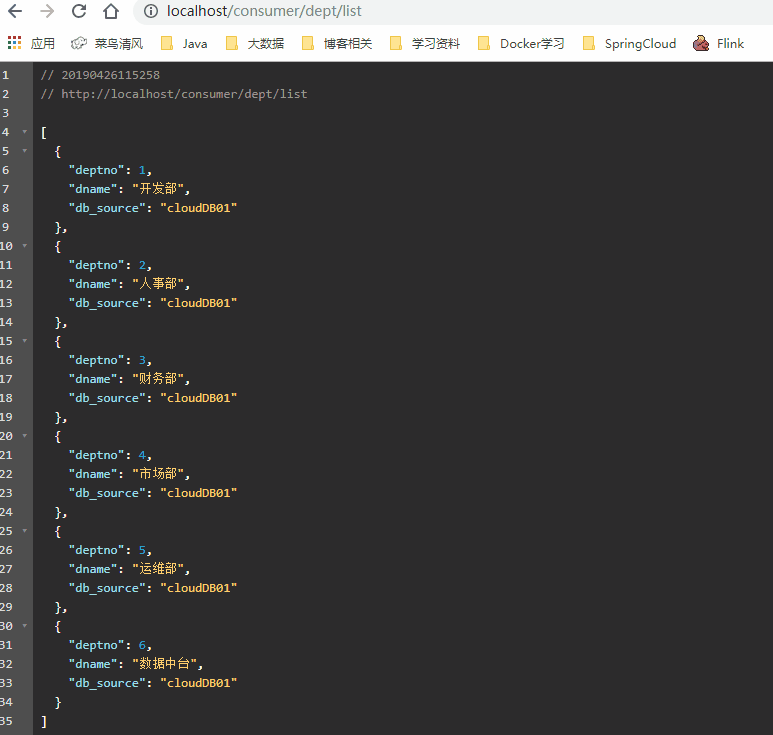
Task: Click the deptno value 1
Action: pos(142,170)
